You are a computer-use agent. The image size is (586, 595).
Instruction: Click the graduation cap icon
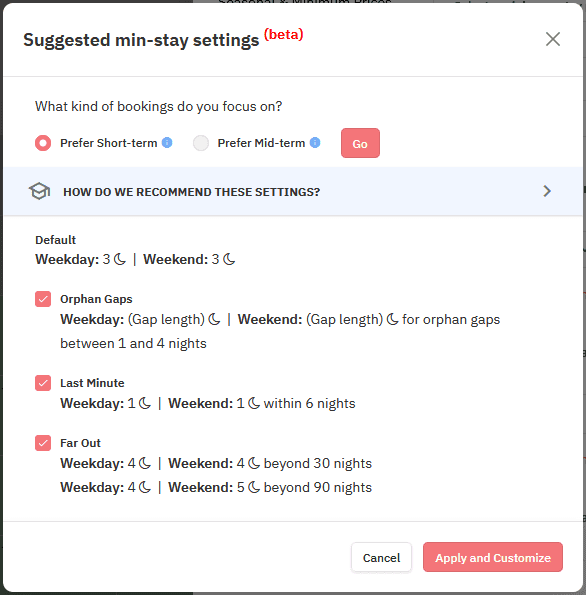coord(39,191)
